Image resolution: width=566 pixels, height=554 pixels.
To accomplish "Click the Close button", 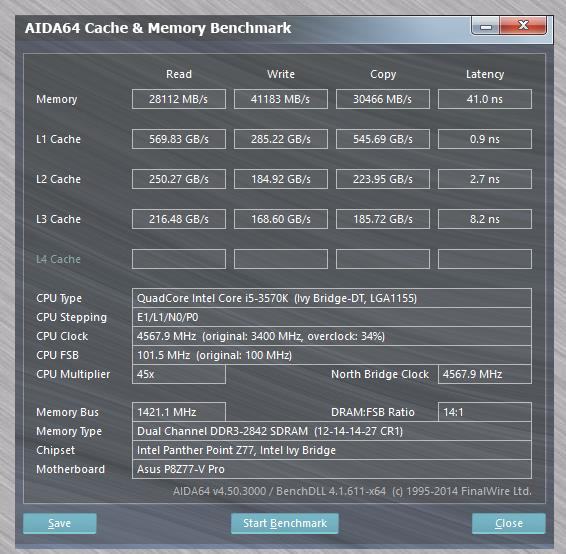I will coord(509,523).
